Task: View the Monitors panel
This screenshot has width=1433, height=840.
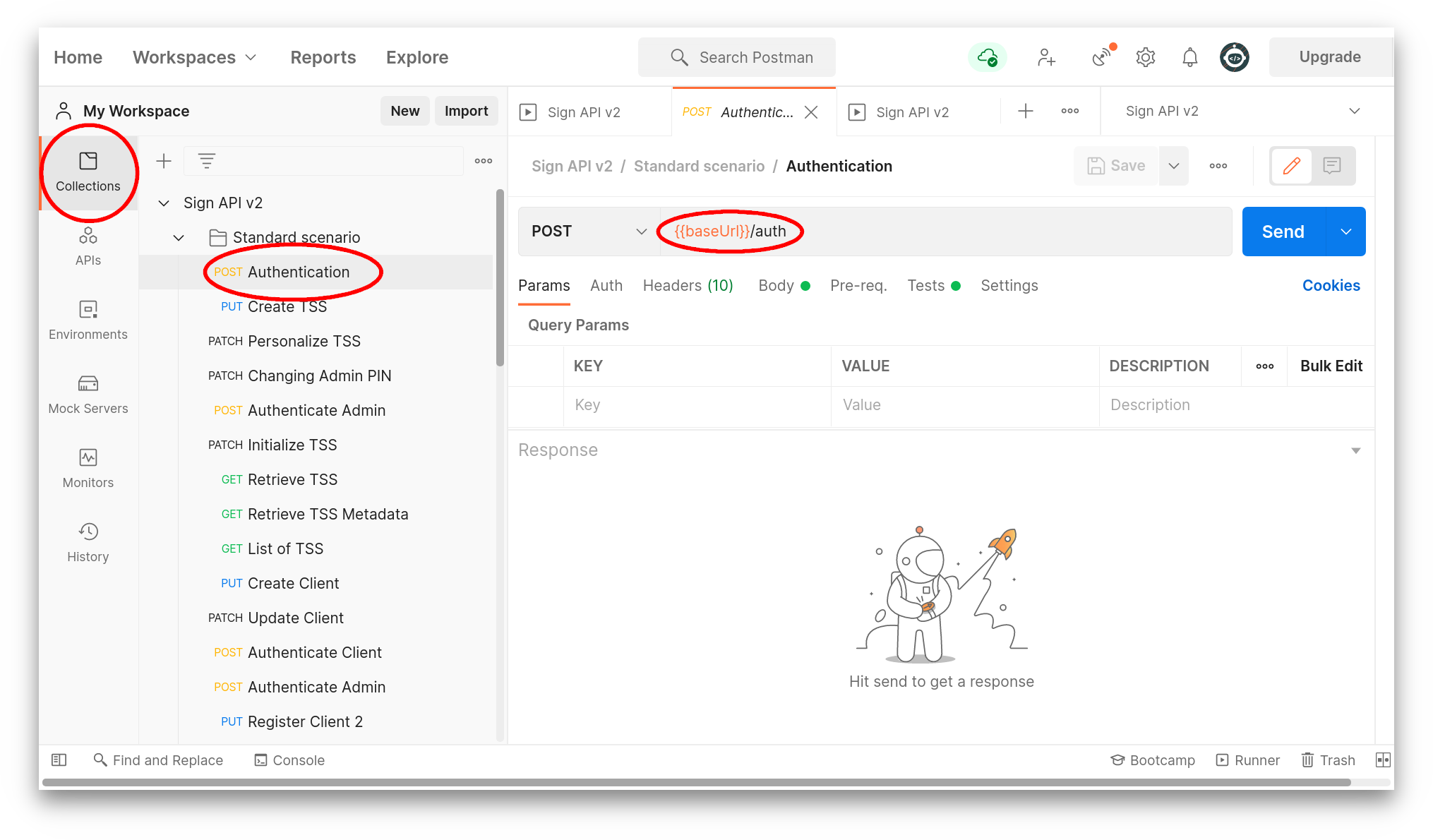Action: [x=88, y=468]
